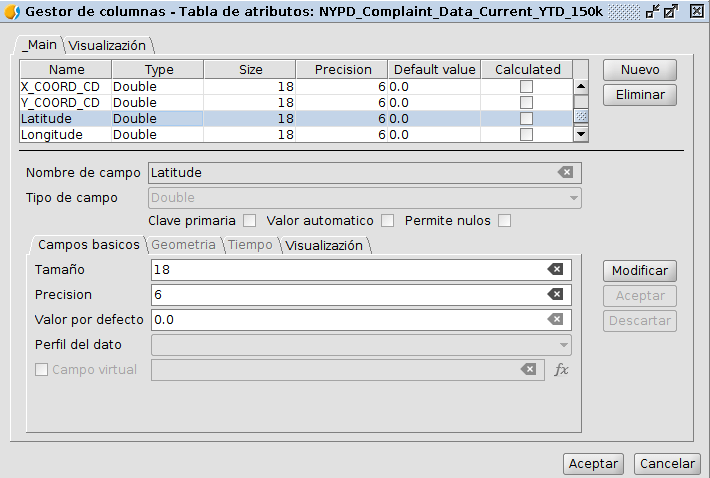The width and height of the screenshot is (710, 478).
Task: Clear the Tamaño field value
Action: pyautogui.click(x=555, y=269)
